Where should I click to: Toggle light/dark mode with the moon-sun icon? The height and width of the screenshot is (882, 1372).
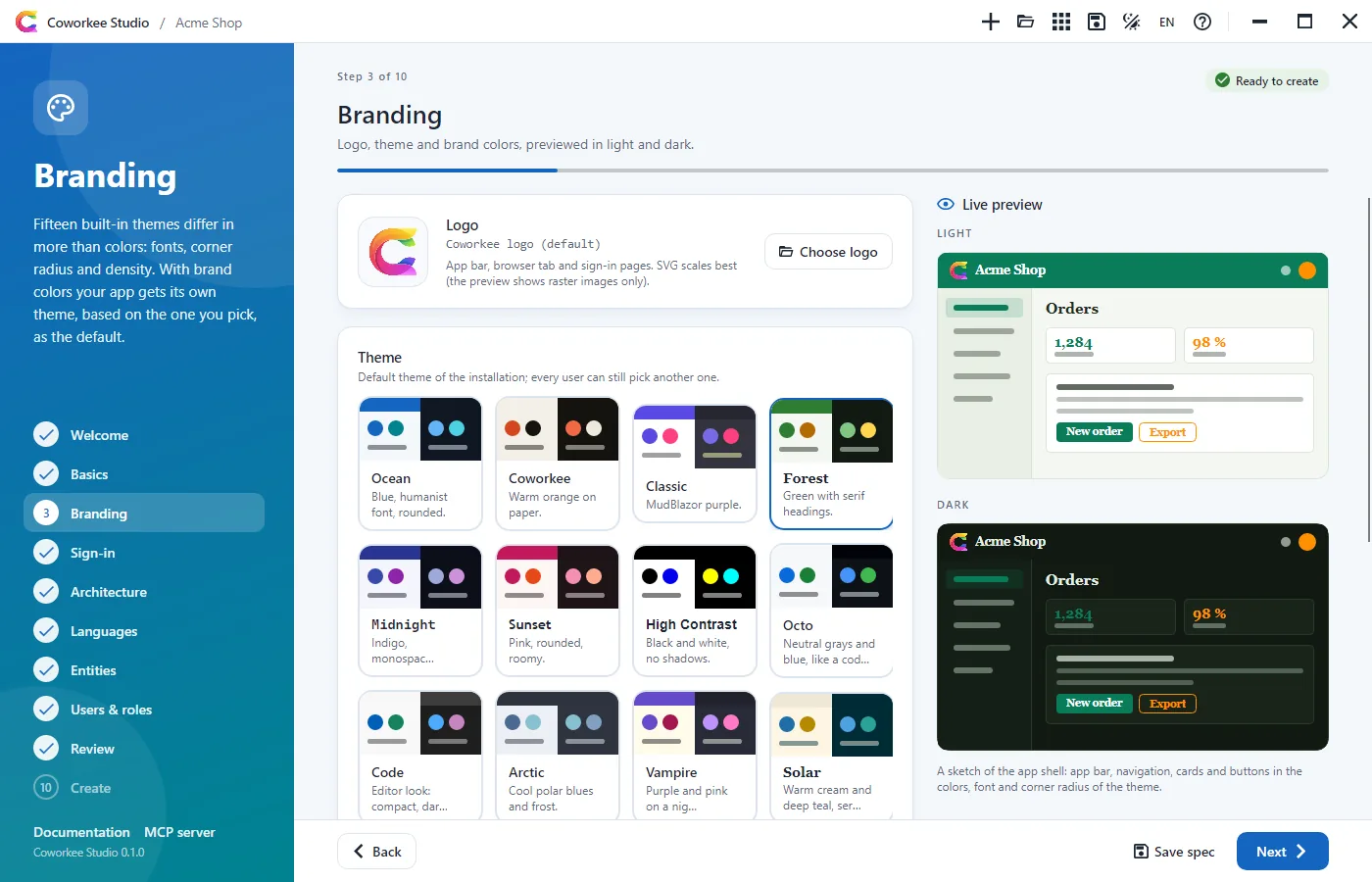(x=1131, y=22)
